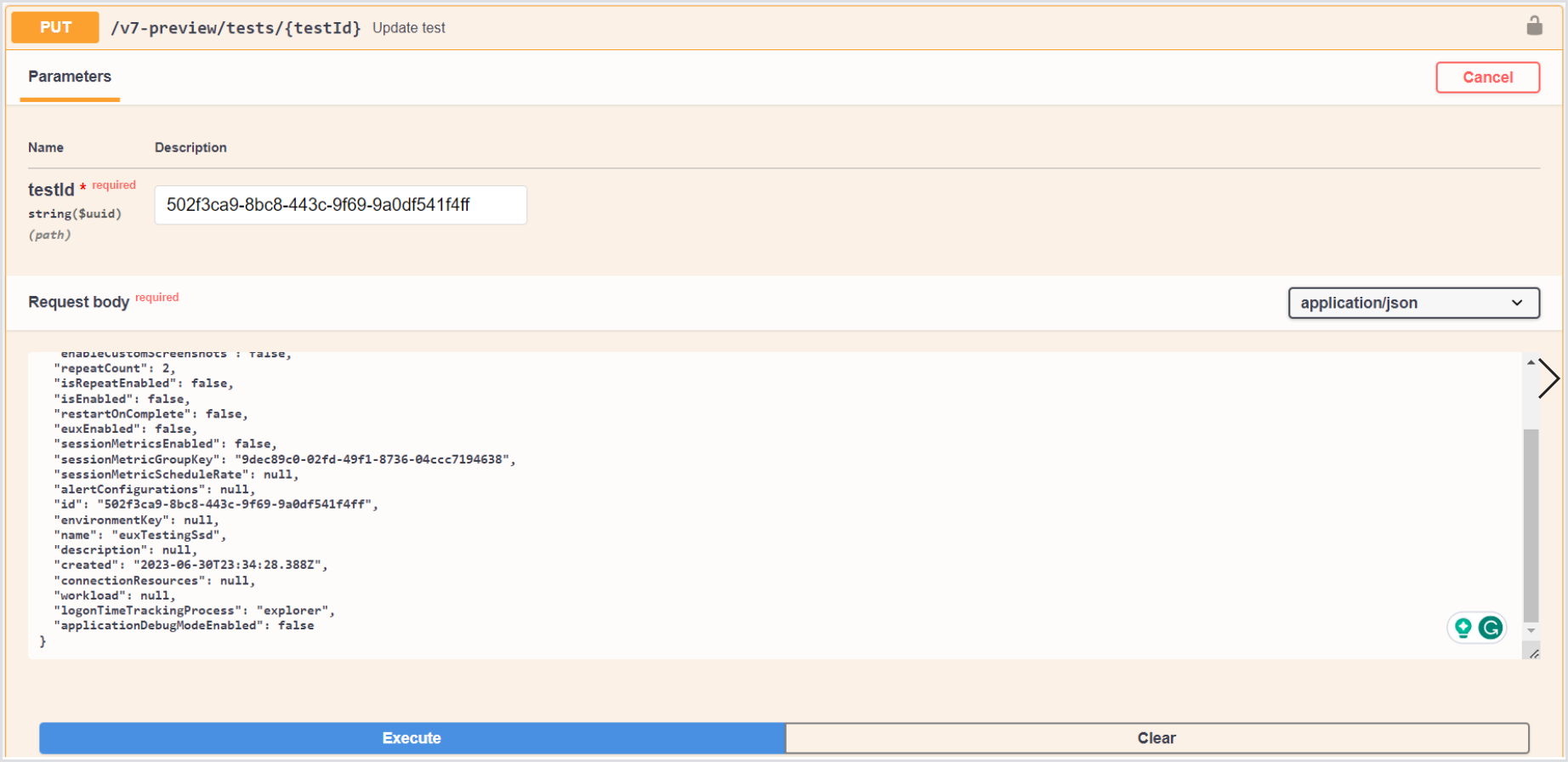
Task: Open the application/json content type dropdown
Action: click(1413, 303)
